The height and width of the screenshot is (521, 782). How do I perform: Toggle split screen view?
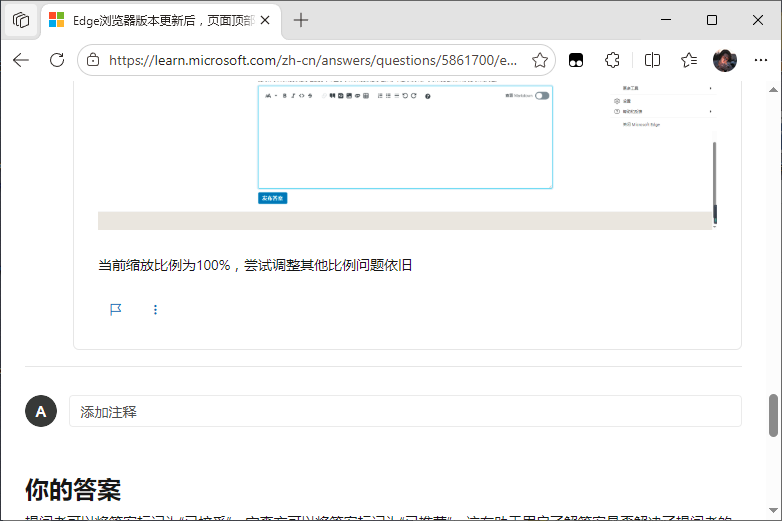point(652,60)
